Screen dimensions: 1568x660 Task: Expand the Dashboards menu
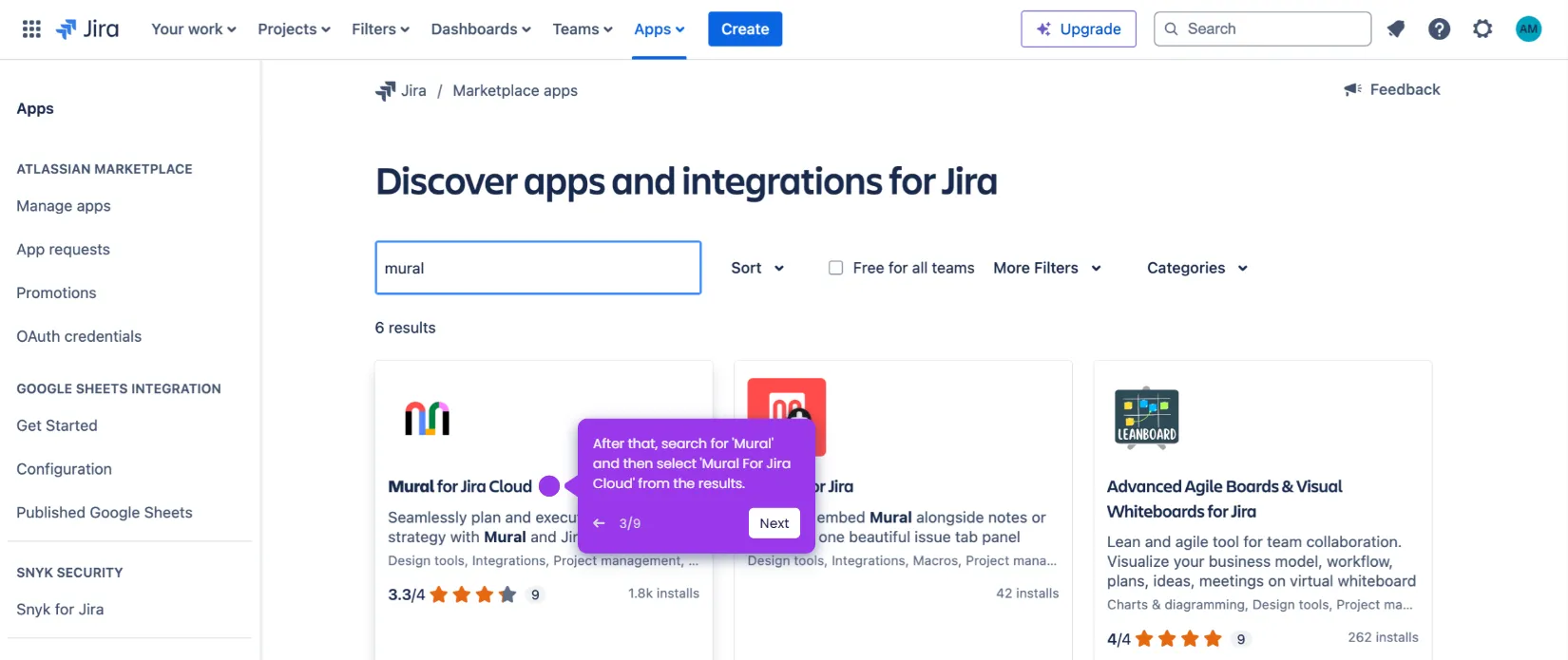[481, 29]
